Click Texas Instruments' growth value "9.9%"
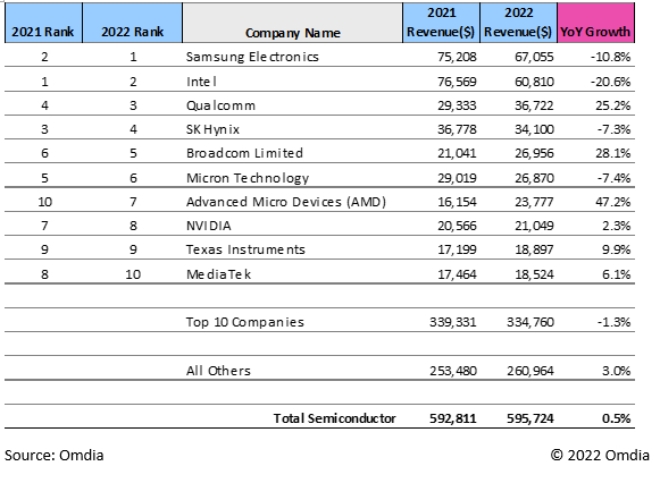660x483 pixels. 616,249
